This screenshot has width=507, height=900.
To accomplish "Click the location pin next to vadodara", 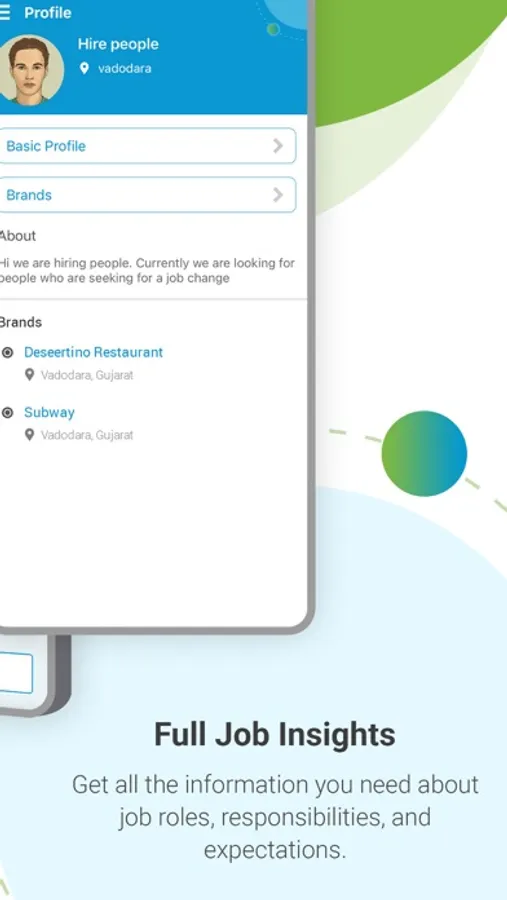I will click(x=84, y=68).
